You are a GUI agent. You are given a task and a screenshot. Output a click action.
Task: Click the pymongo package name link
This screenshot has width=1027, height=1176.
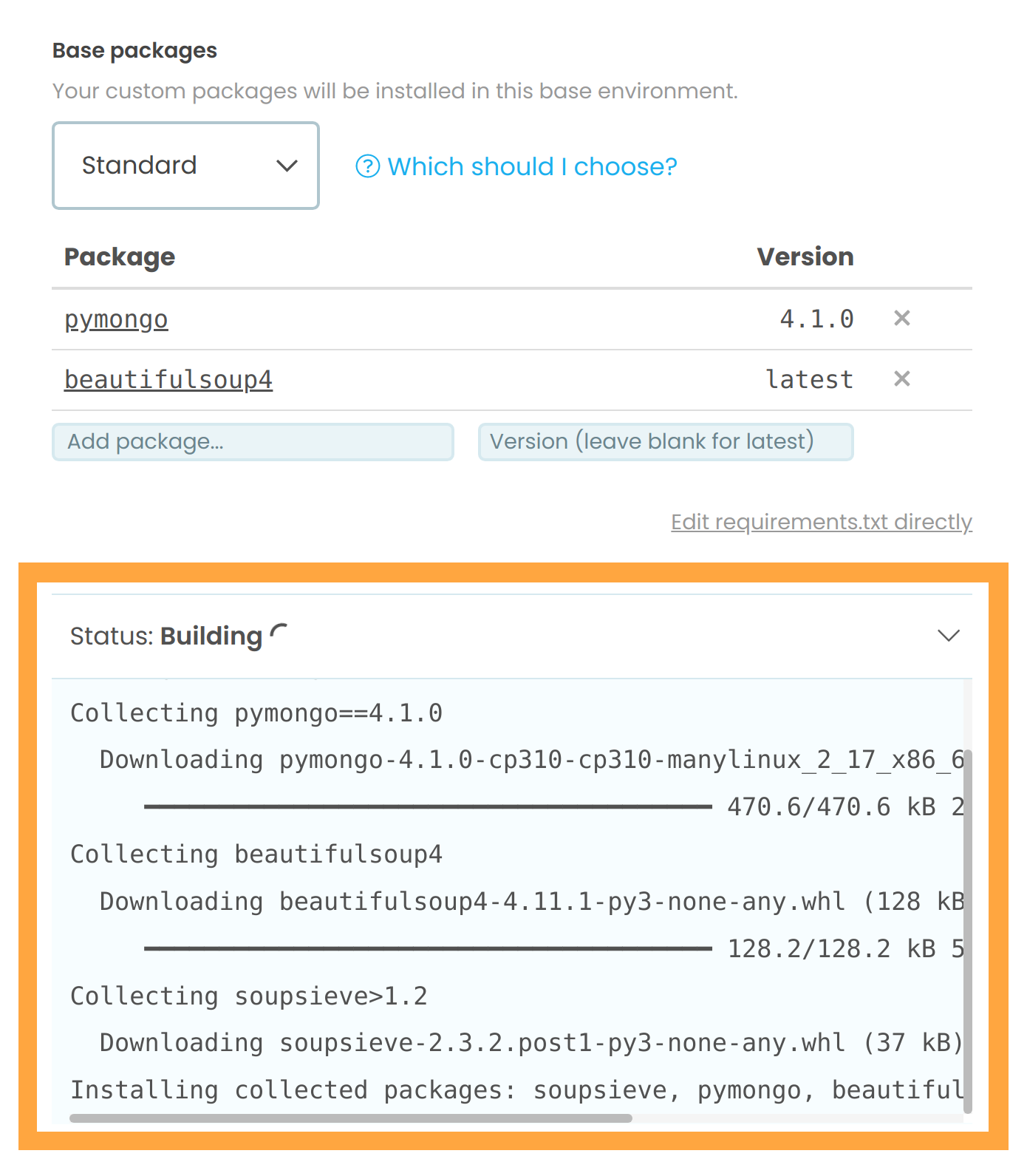tap(115, 319)
